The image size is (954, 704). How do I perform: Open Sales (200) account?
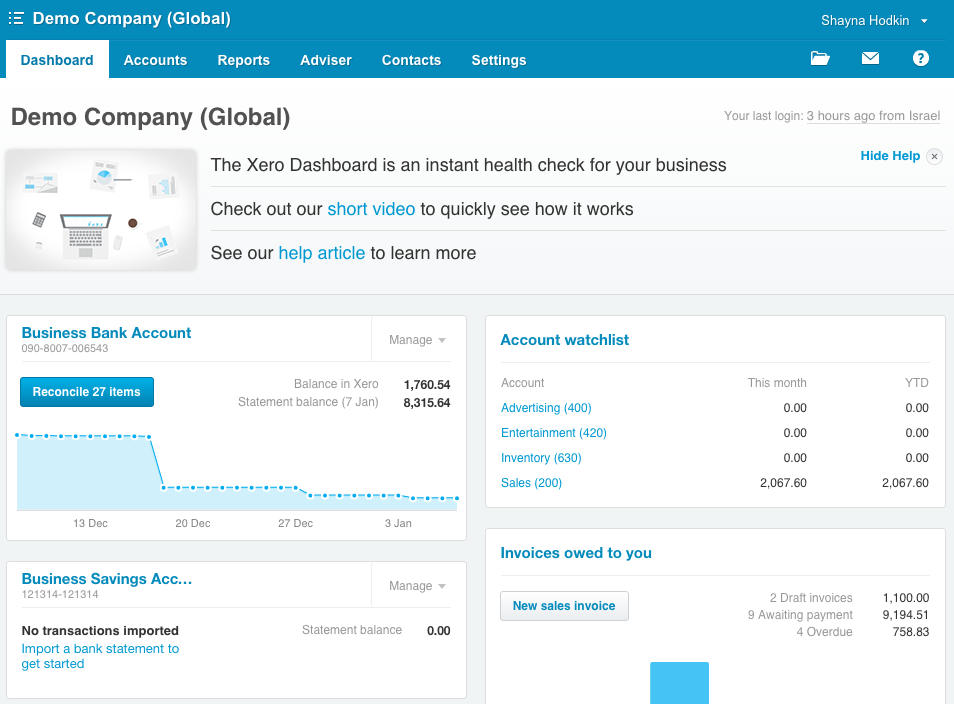(531, 483)
